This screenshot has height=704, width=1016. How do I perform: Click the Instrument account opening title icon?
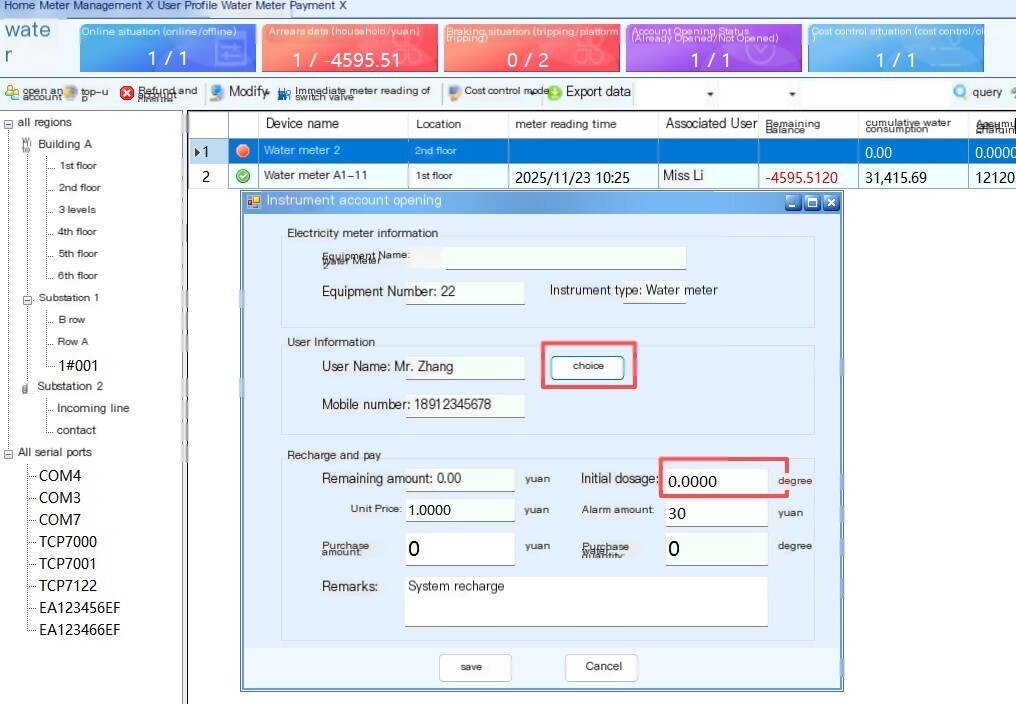[253, 202]
